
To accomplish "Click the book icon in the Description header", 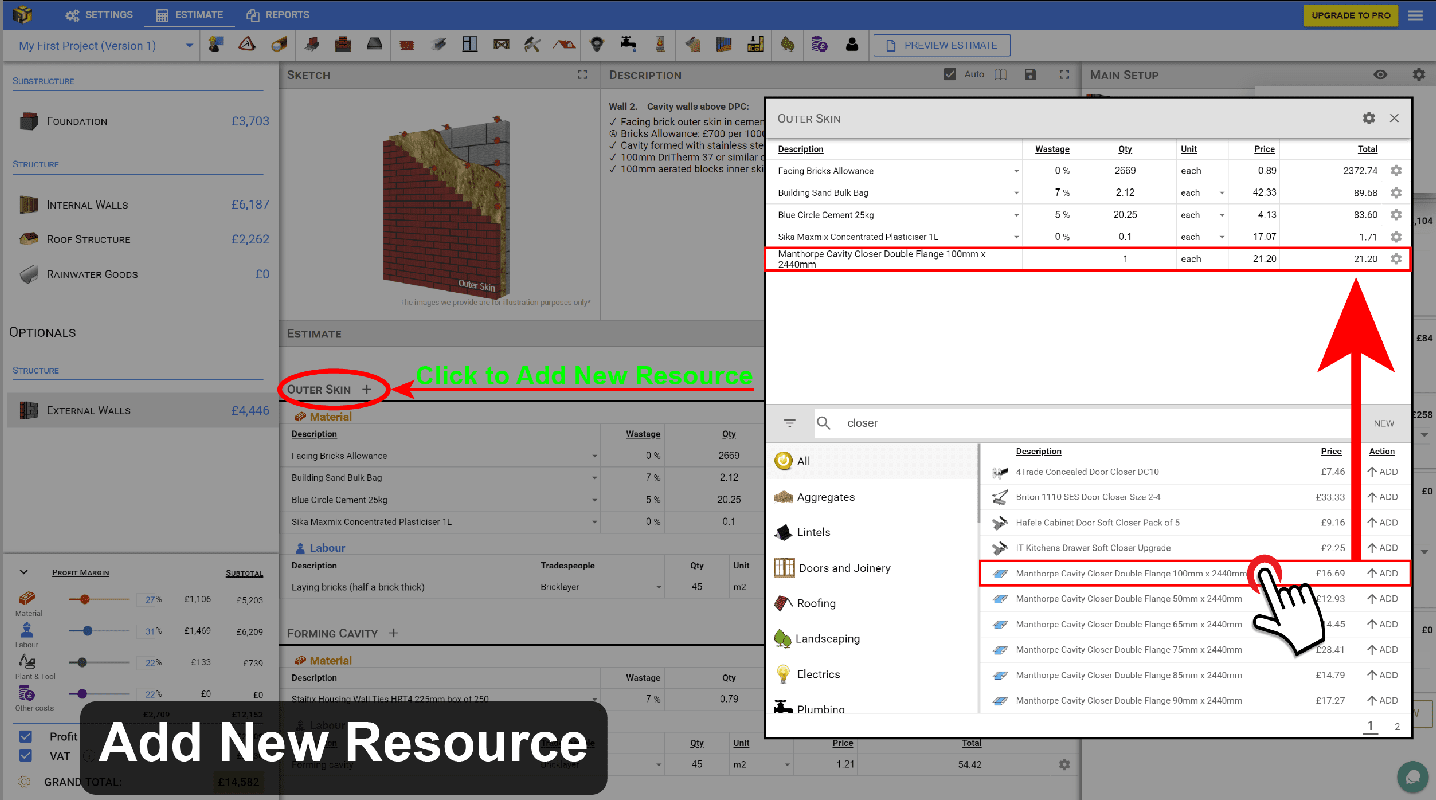I will (1000, 75).
